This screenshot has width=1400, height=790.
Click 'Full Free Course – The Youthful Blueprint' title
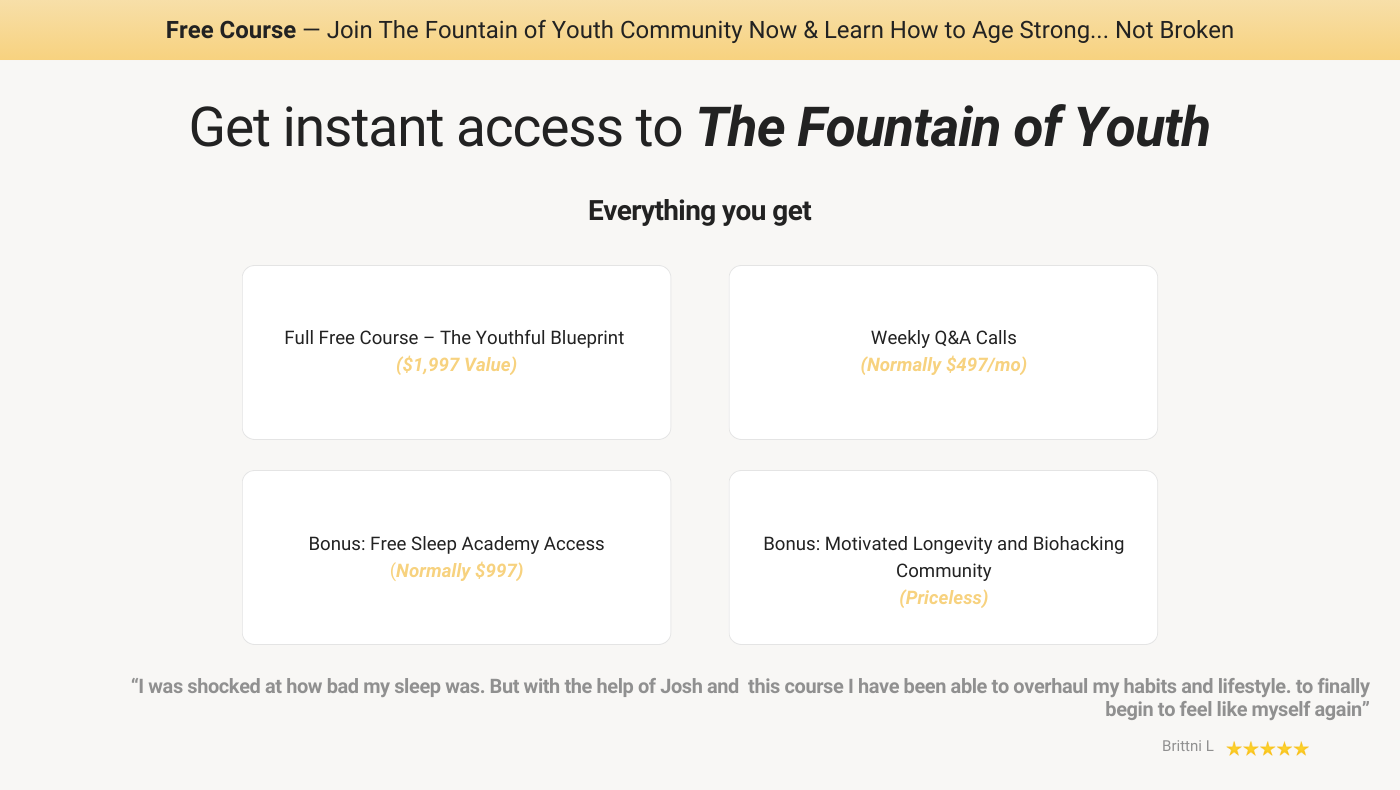pos(454,338)
